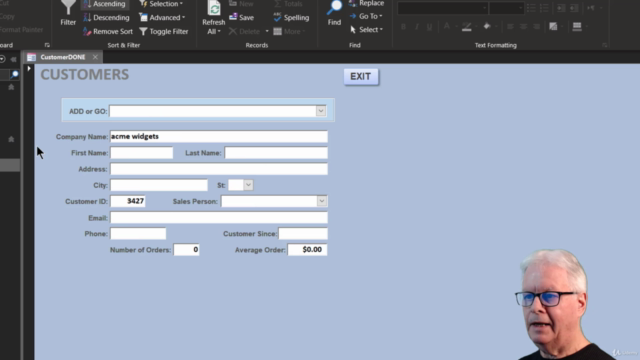Click the Filter funnel icon
The height and width of the screenshot is (360, 640).
click(x=68, y=8)
